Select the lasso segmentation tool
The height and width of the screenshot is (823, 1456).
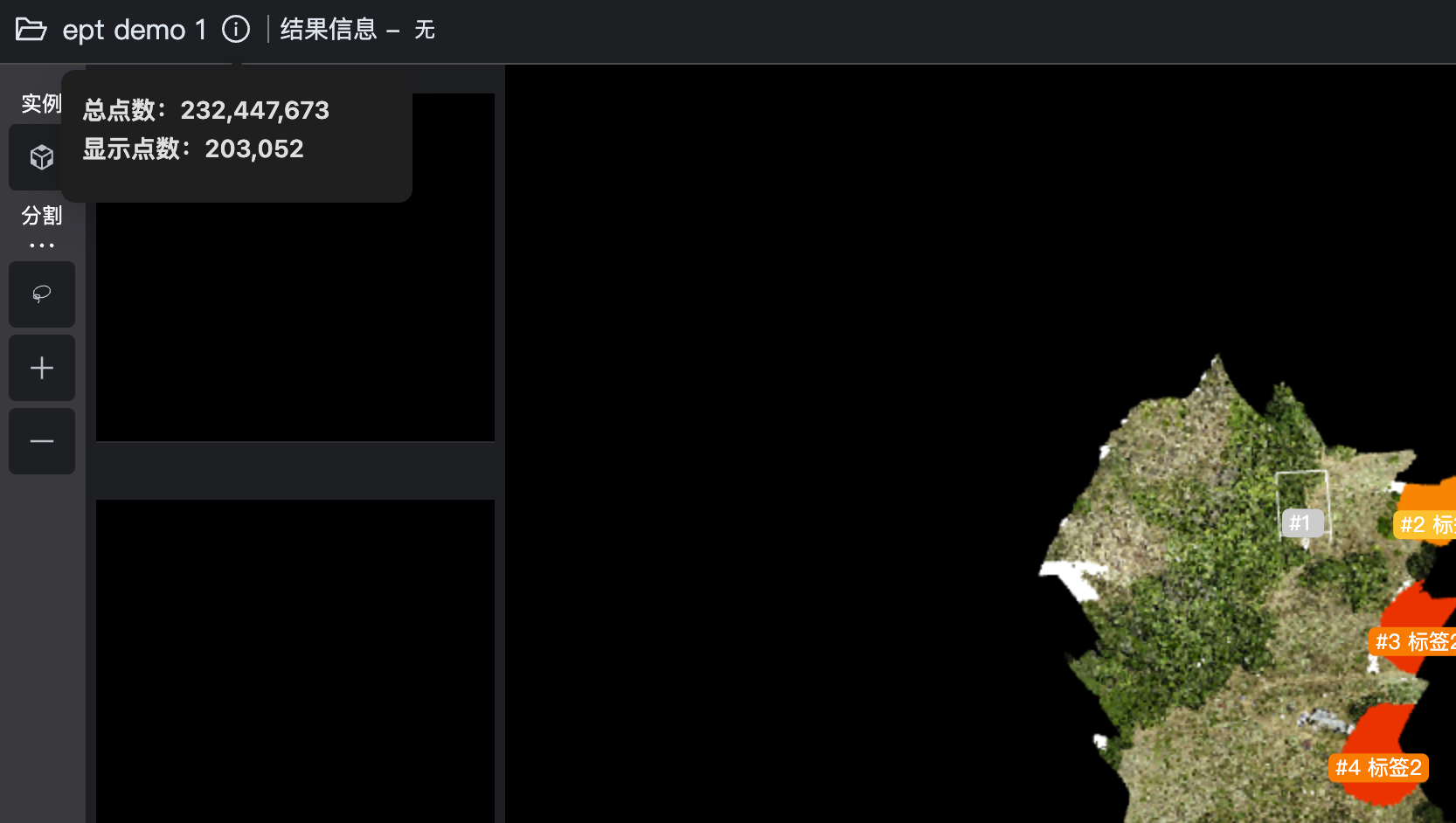pyautogui.click(x=41, y=294)
